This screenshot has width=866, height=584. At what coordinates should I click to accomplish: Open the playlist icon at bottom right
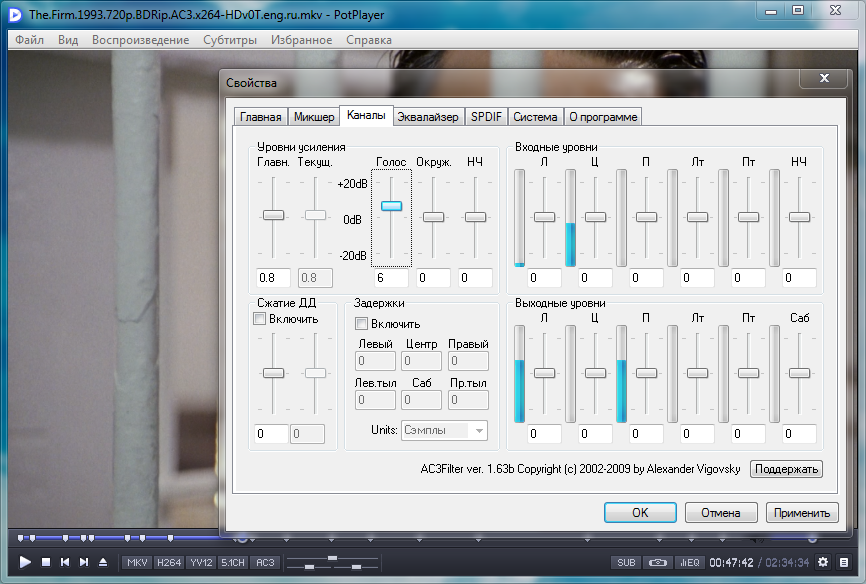click(844, 562)
